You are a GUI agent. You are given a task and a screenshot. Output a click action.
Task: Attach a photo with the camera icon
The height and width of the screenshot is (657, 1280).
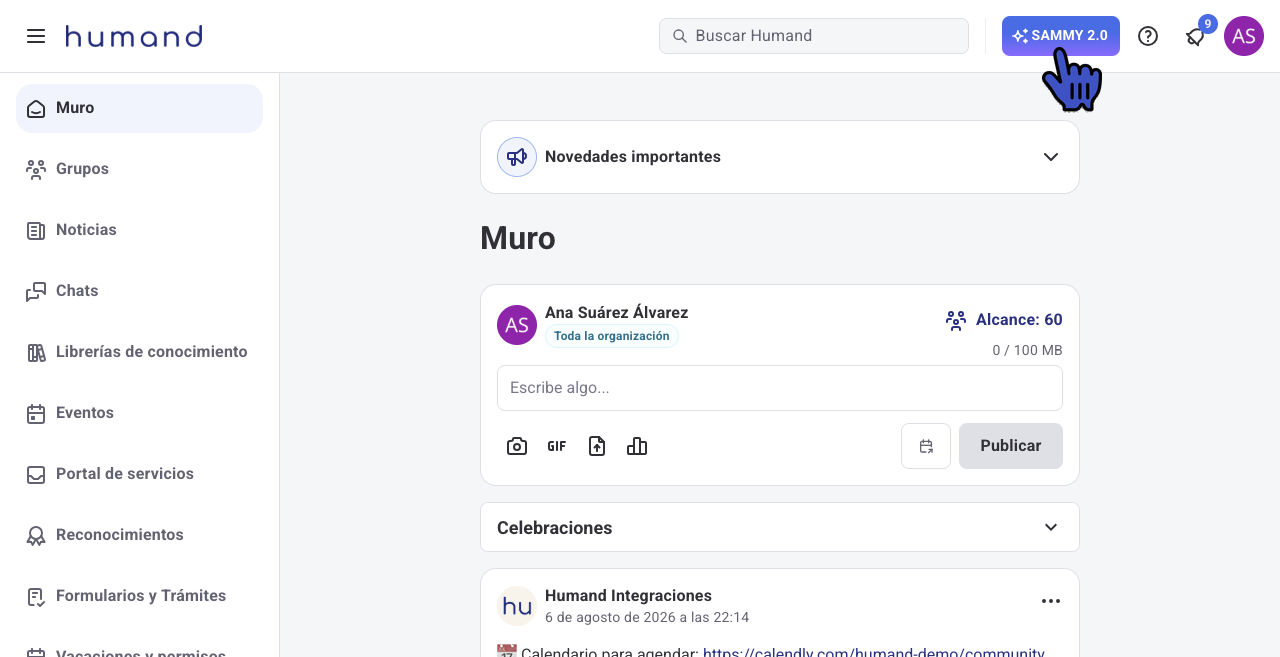click(517, 446)
